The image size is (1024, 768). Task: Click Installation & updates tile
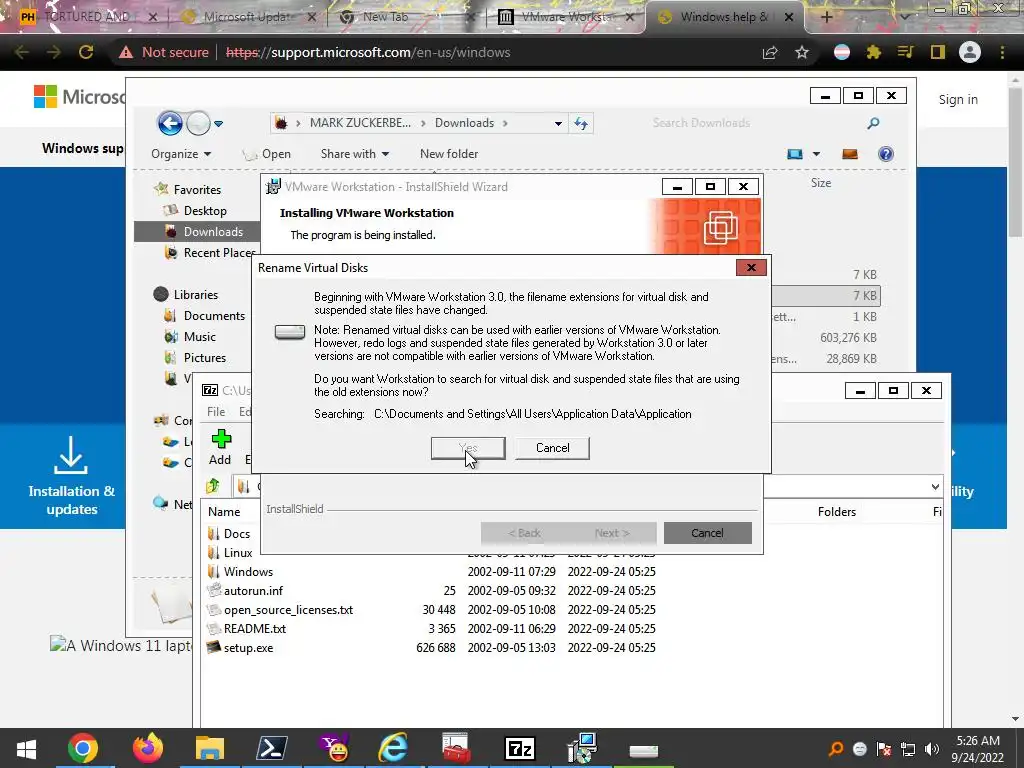71,477
